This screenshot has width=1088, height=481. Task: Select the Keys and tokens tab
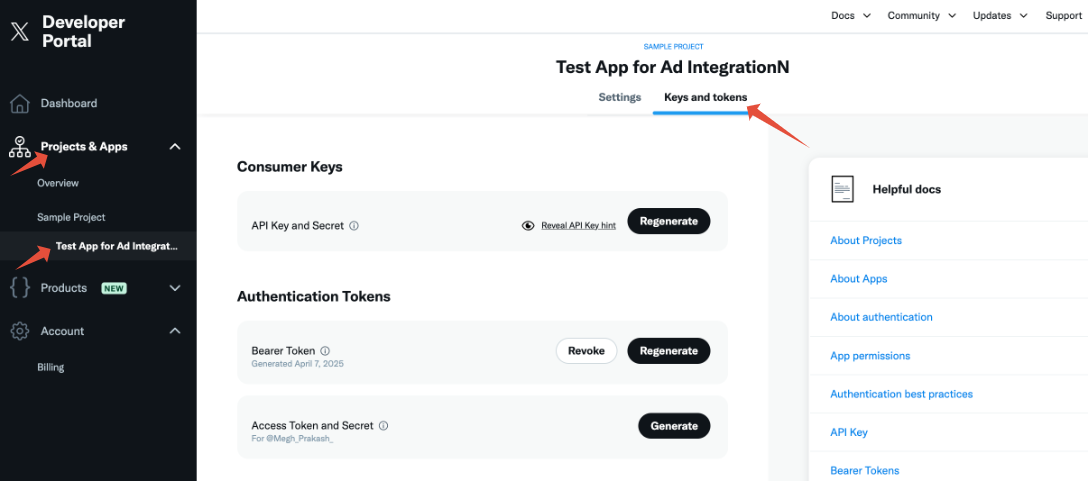click(706, 97)
